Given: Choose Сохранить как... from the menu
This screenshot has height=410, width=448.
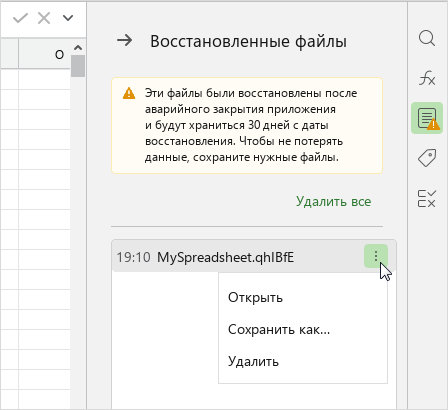Looking at the screenshot, I should (x=303, y=329).
